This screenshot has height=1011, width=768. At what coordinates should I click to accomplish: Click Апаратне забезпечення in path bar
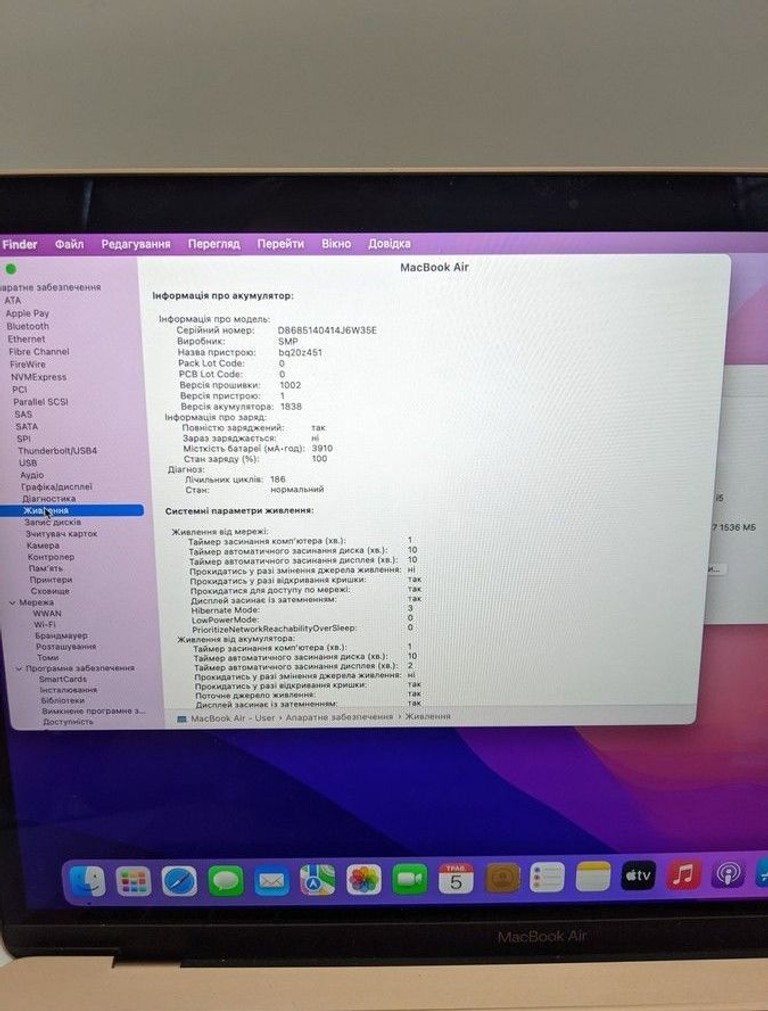click(x=339, y=717)
